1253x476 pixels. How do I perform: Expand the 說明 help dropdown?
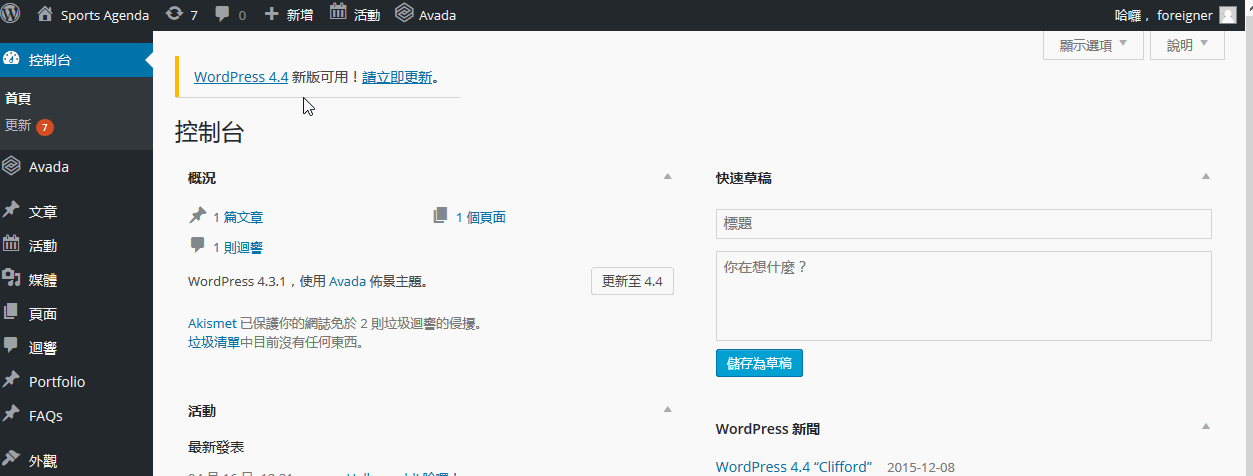click(1188, 45)
